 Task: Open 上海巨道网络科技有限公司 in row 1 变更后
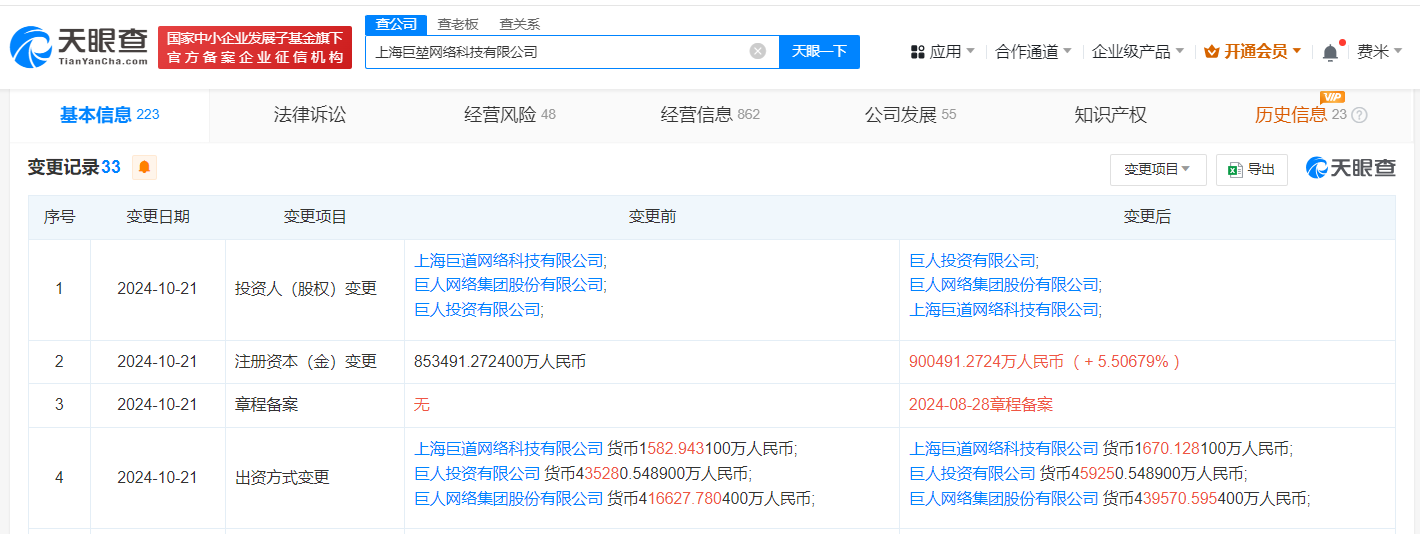1004,310
